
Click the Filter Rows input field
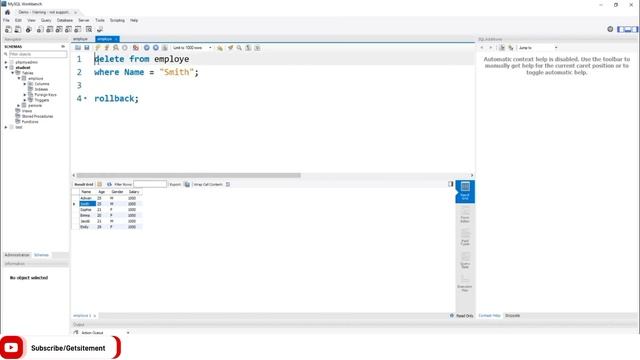150,184
